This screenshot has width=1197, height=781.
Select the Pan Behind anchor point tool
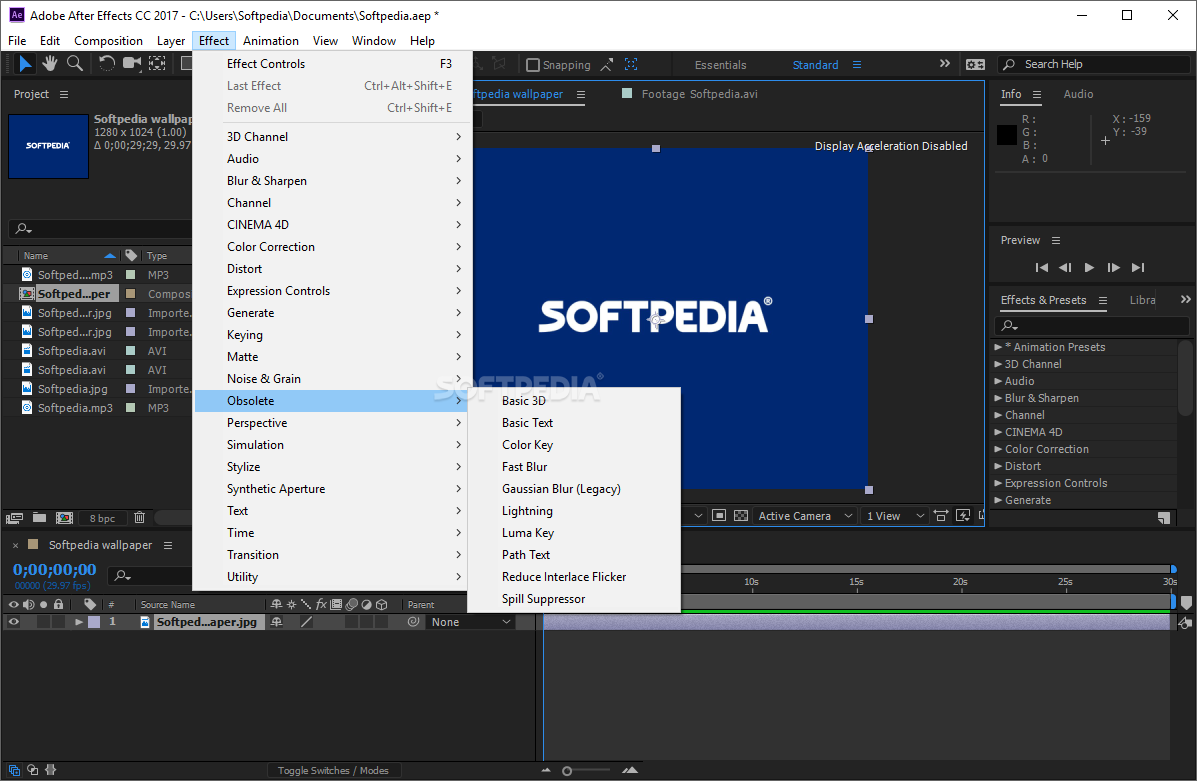(157, 64)
